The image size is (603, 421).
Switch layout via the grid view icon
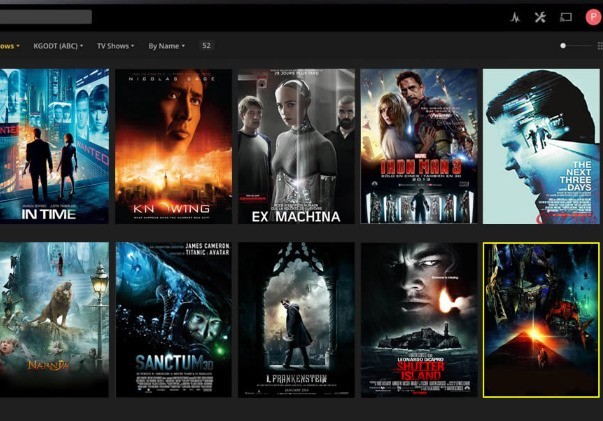(600, 46)
